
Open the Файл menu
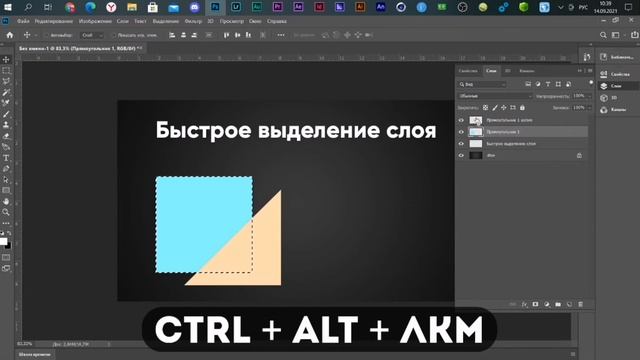coord(23,21)
